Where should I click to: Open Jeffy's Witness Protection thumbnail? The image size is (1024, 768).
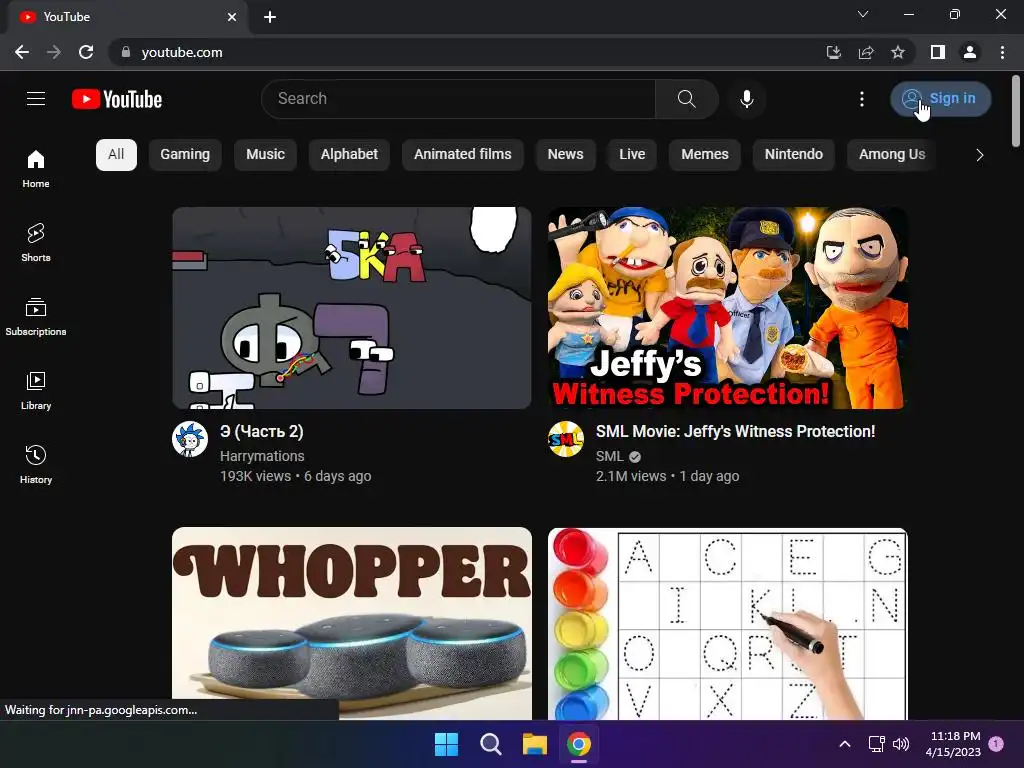728,308
